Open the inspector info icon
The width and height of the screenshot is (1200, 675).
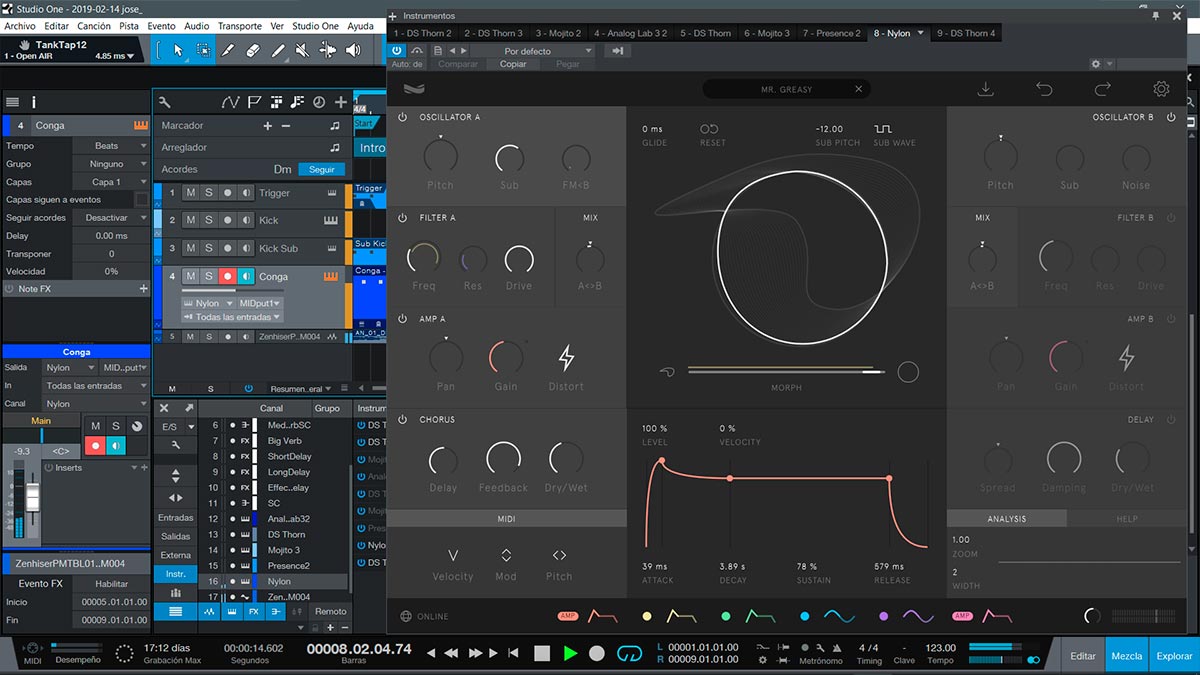pos(34,102)
